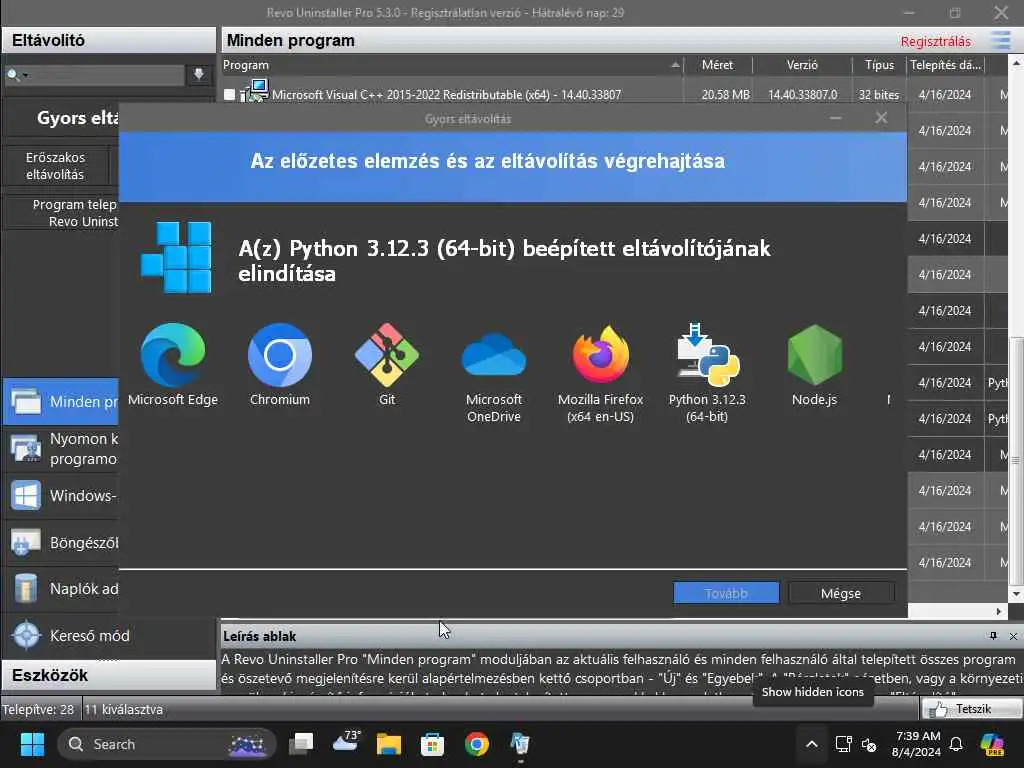This screenshot has height=768, width=1024.
Task: Sort by Típus column header
Action: [x=879, y=65]
